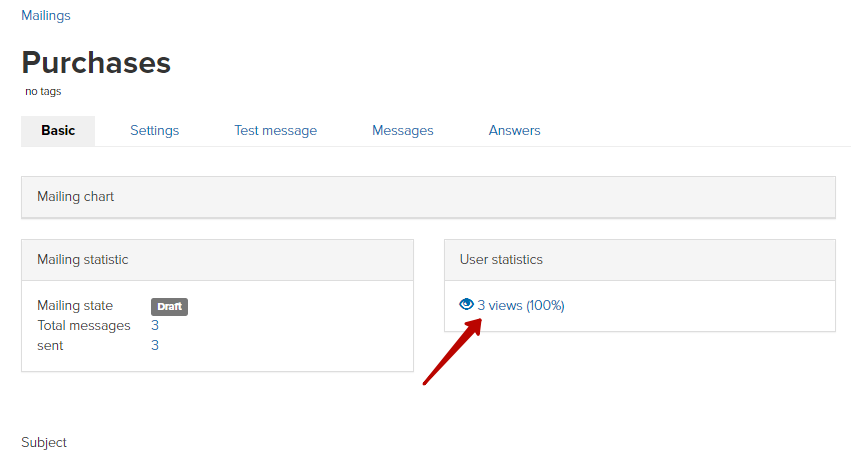This screenshot has height=456, width=851.
Task: Click the Subject label
Action: 44,442
